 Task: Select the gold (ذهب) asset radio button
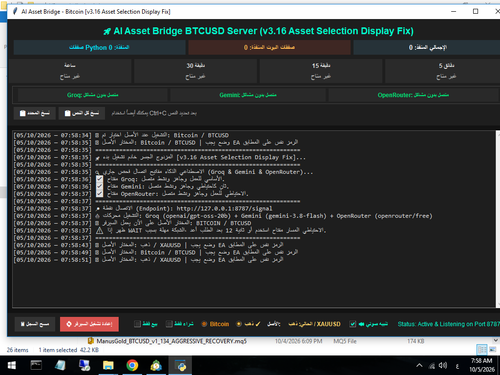239,324
